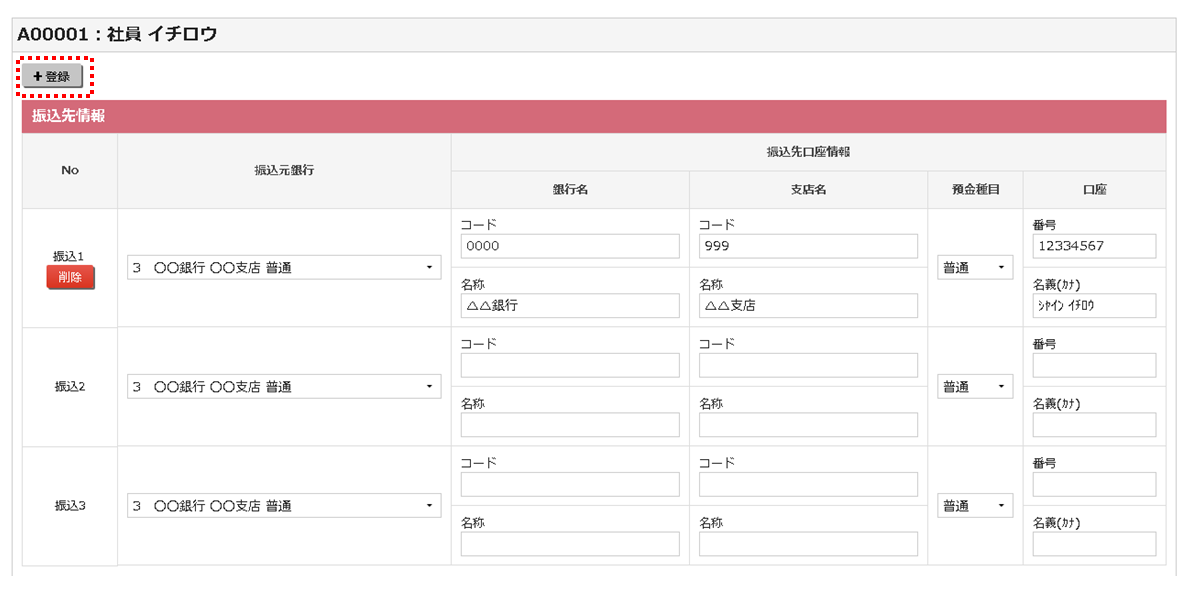Screen dimensions: 1185x603
Task: Select the bank name field showing △△銀行
Action: pyautogui.click(x=570, y=305)
